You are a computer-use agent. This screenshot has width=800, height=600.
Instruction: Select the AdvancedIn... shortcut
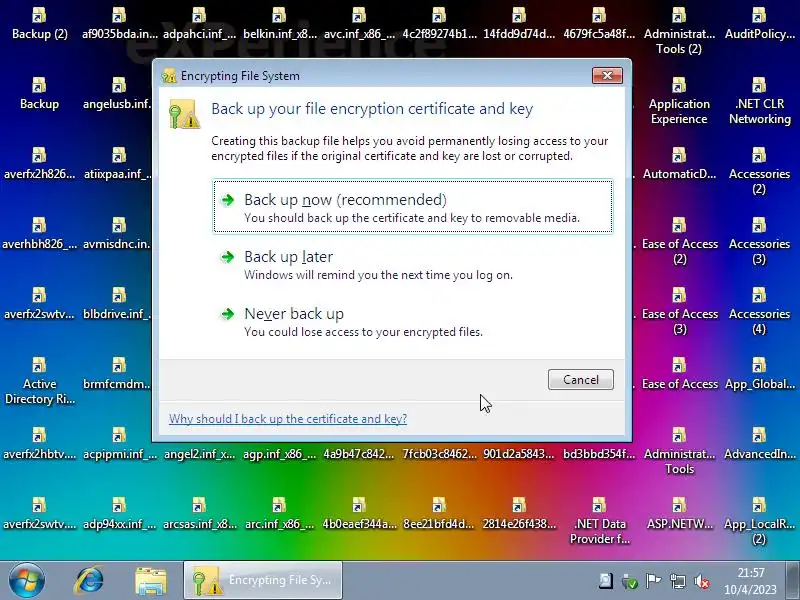759,443
